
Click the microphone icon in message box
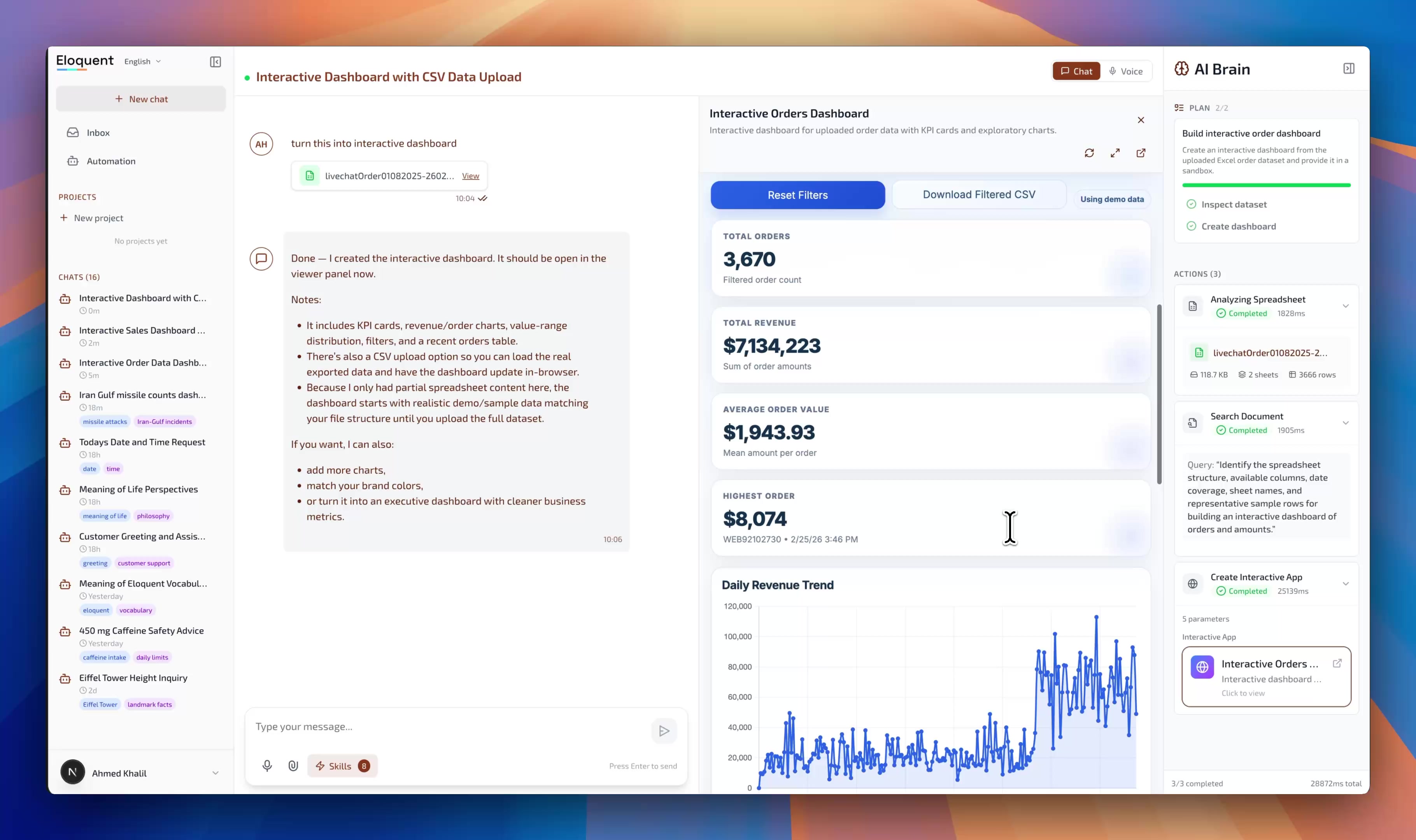click(267, 766)
